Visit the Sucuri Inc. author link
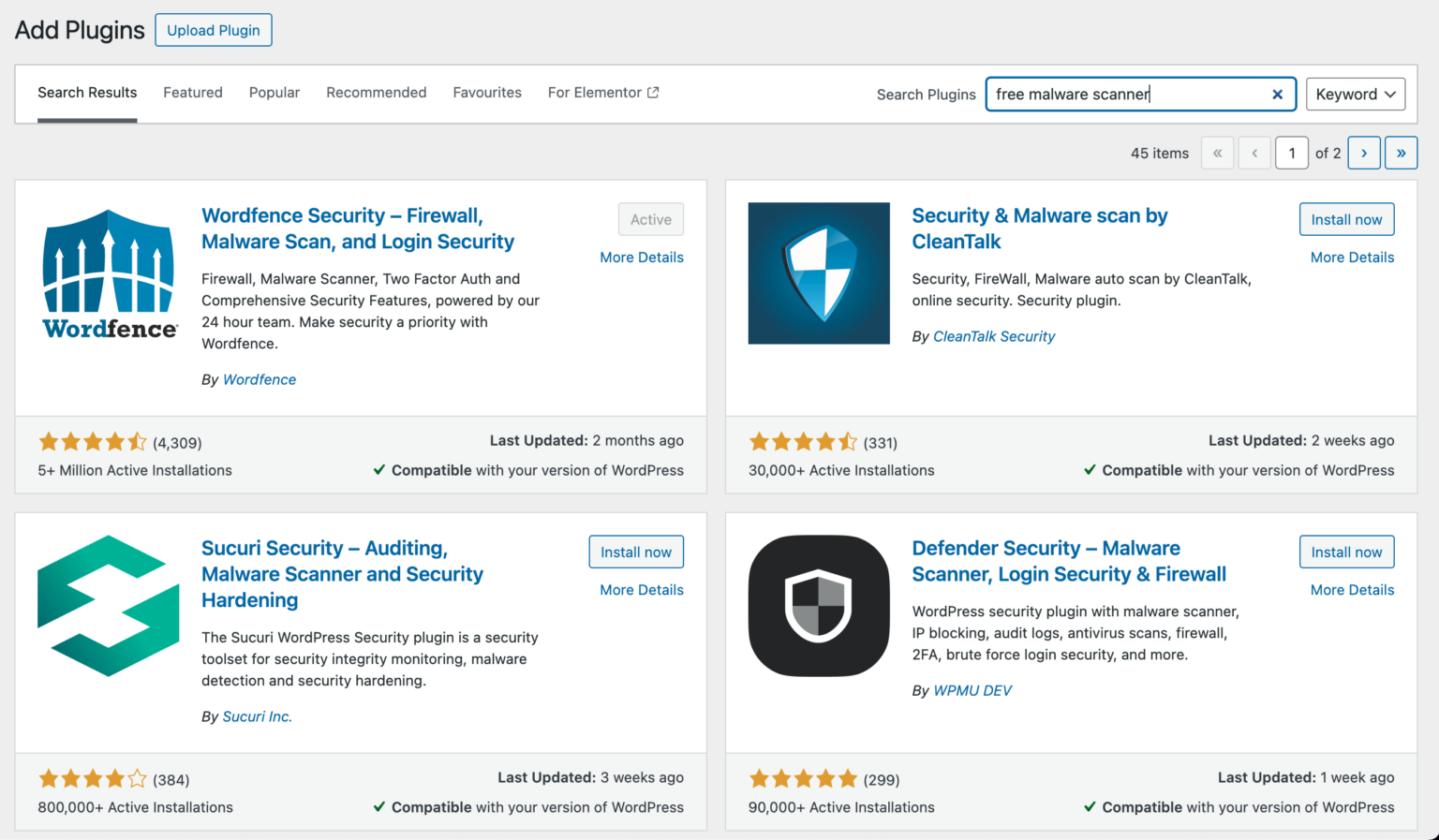This screenshot has height=840, width=1439. [x=256, y=715]
